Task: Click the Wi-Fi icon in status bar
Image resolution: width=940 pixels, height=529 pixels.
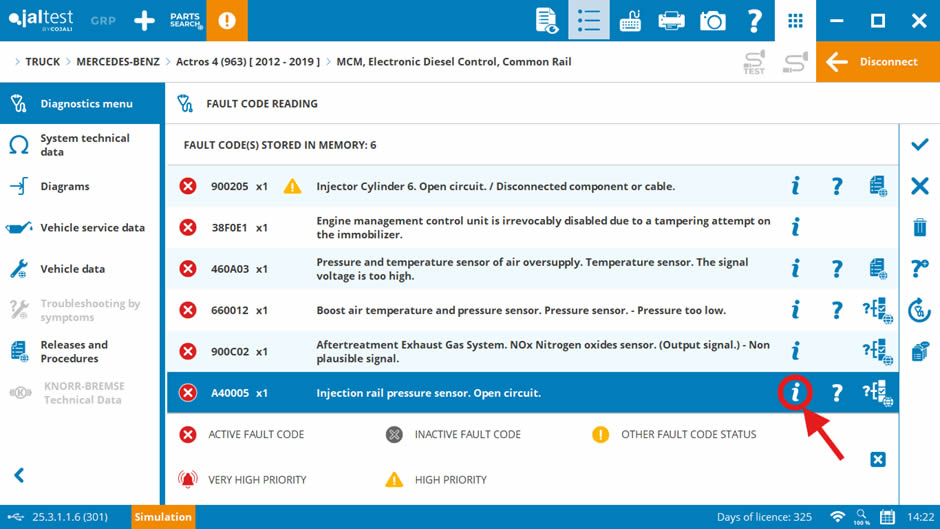Action: (x=837, y=516)
